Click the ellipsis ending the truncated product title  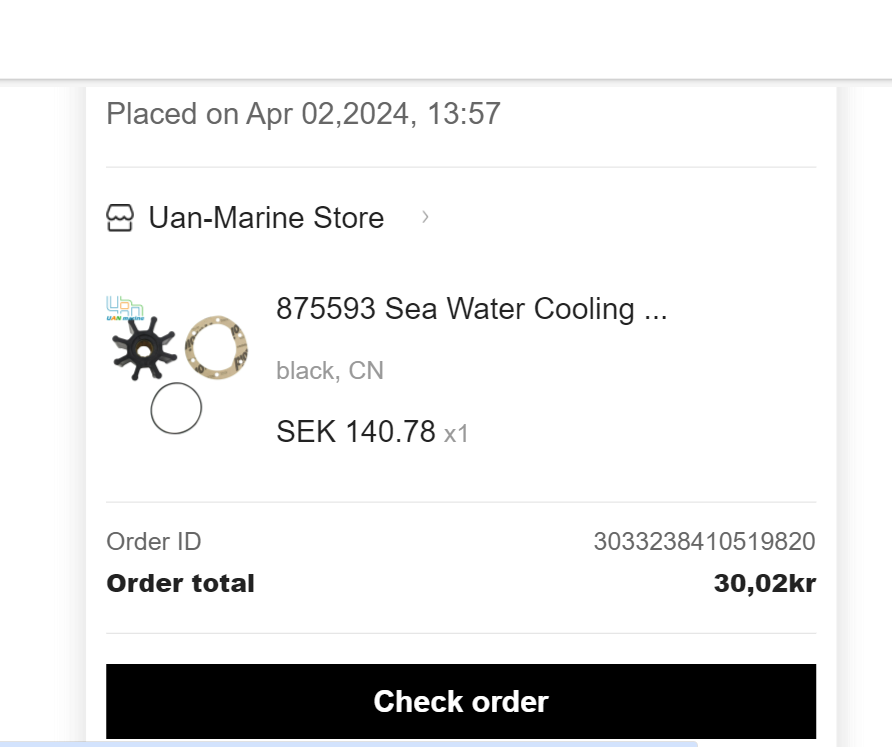point(655,312)
